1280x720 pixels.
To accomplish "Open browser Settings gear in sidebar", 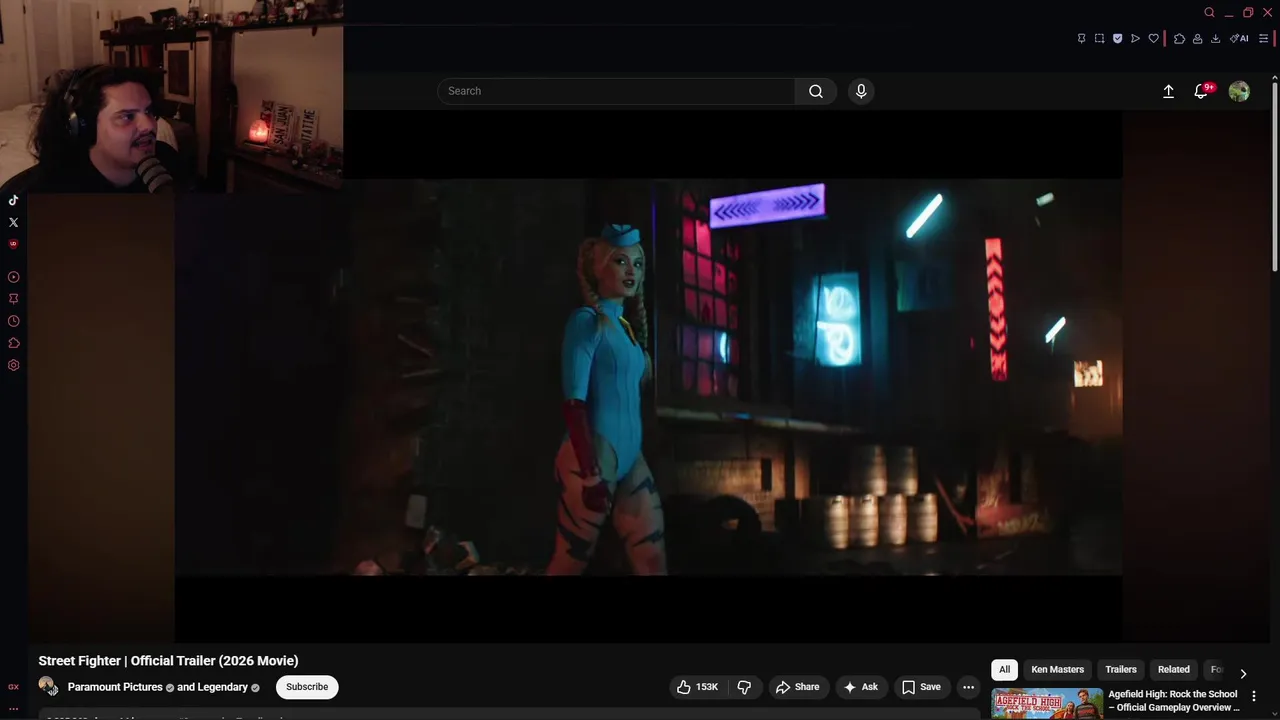I will click(13, 365).
